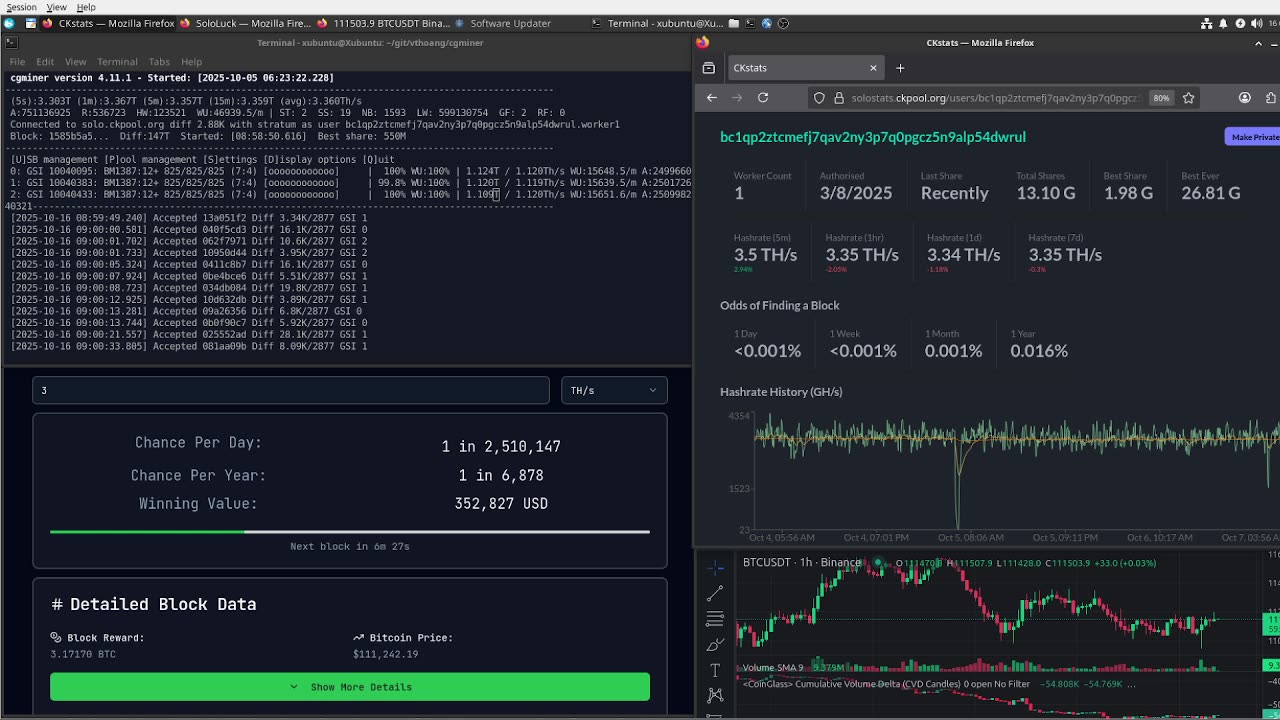
Task: Open Firefox account profile icon
Action: point(1245,98)
